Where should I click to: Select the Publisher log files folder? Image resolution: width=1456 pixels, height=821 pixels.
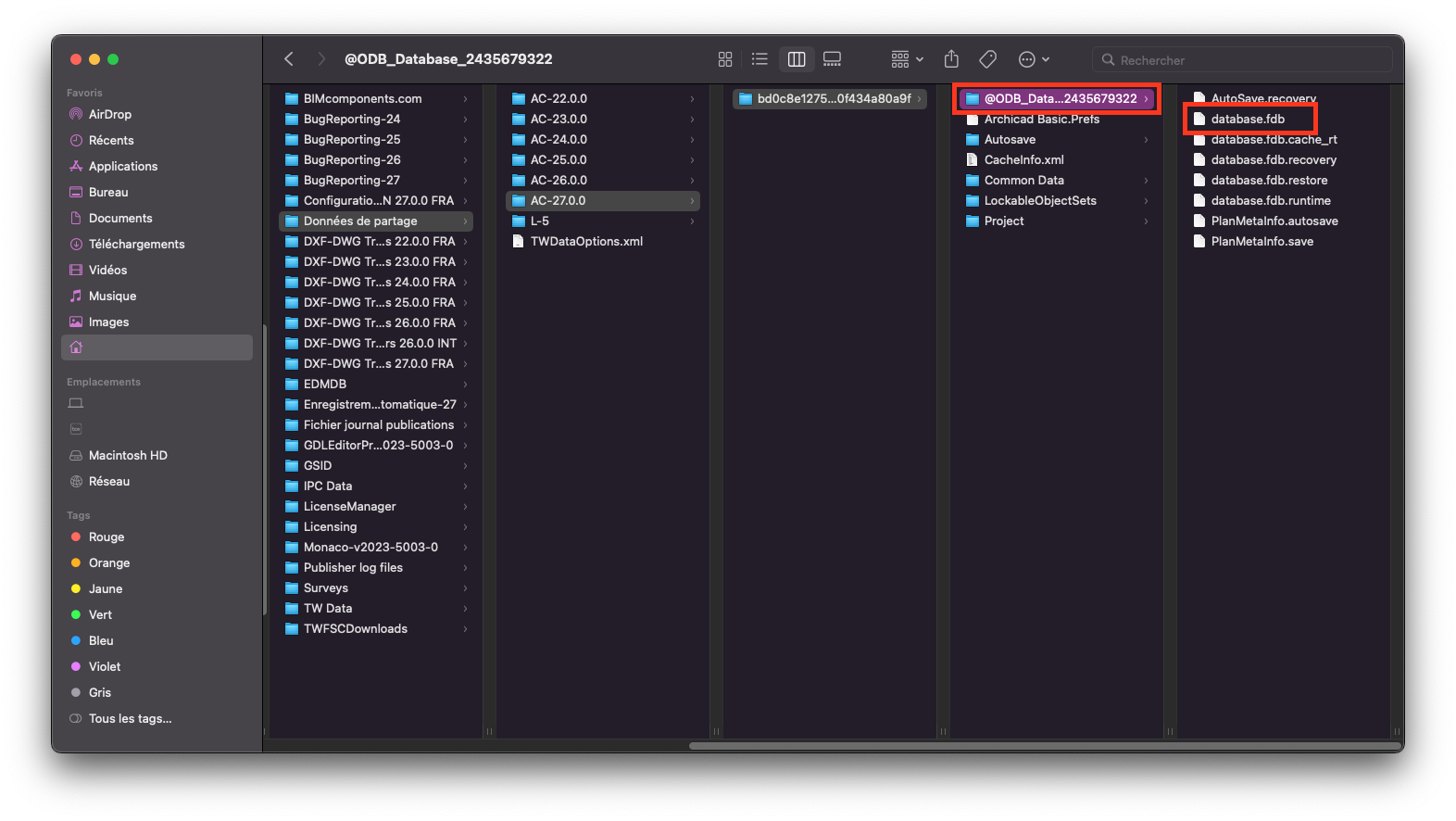pyautogui.click(x=376, y=567)
